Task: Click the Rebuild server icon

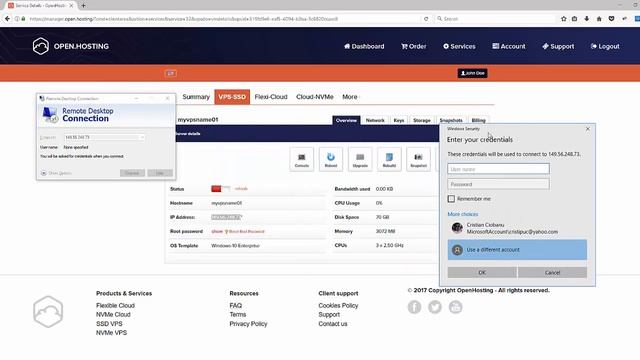Action: [x=389, y=159]
